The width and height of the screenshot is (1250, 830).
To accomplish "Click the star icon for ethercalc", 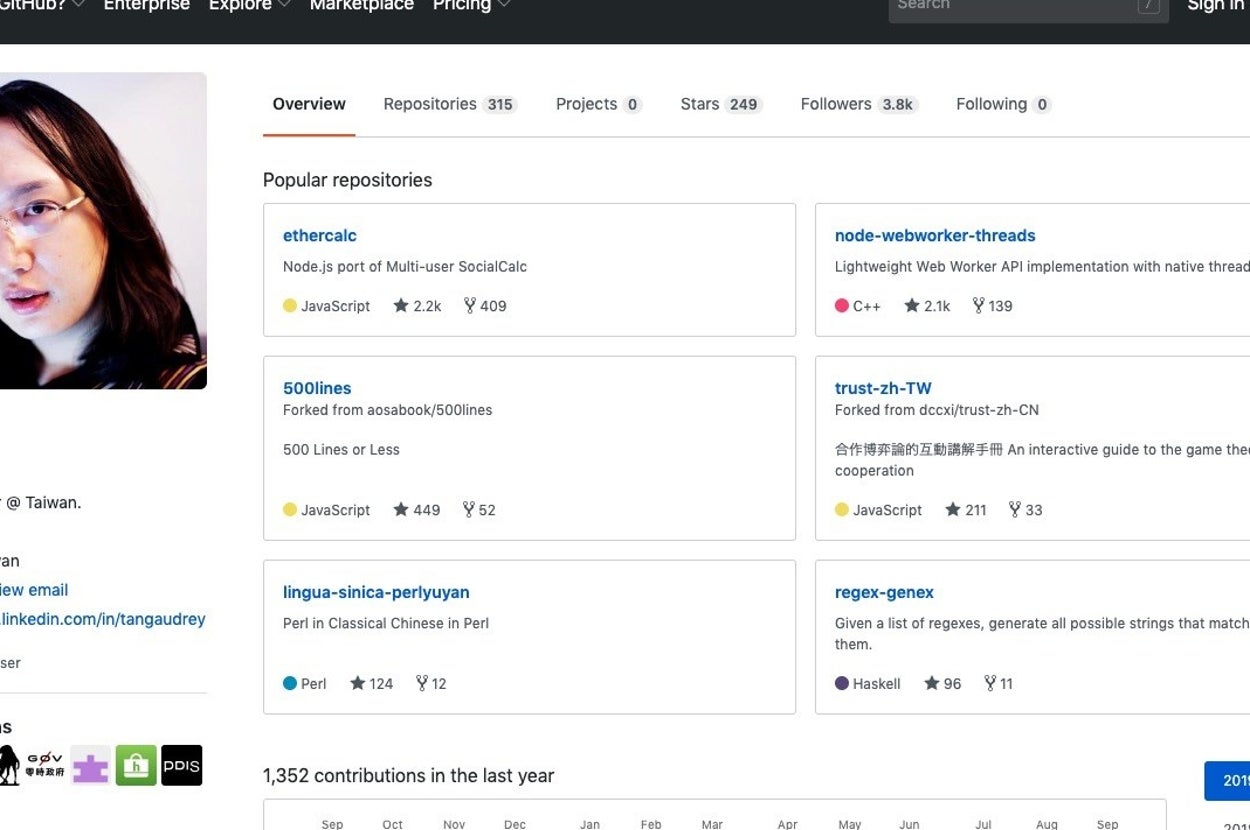I will click(401, 305).
